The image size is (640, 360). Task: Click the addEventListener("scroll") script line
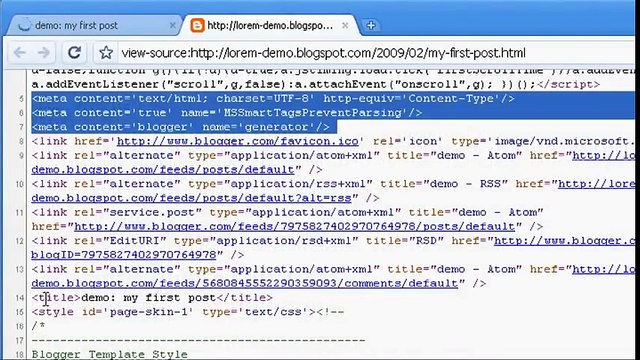(315, 84)
